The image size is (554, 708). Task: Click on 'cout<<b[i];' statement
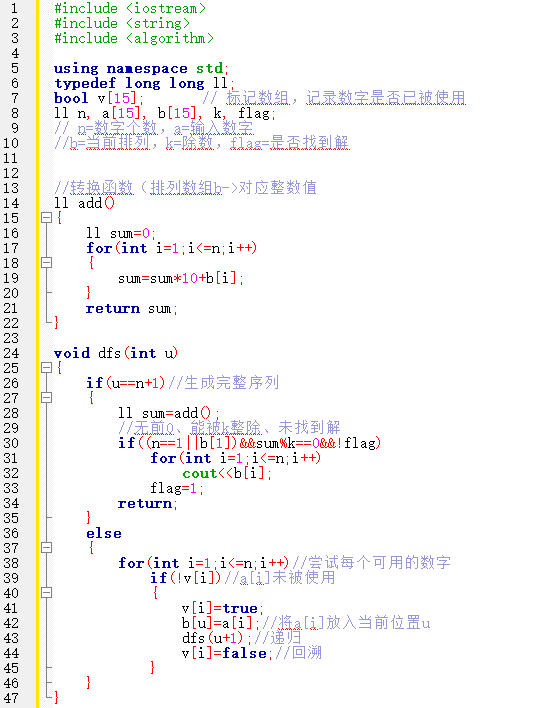click(227, 473)
